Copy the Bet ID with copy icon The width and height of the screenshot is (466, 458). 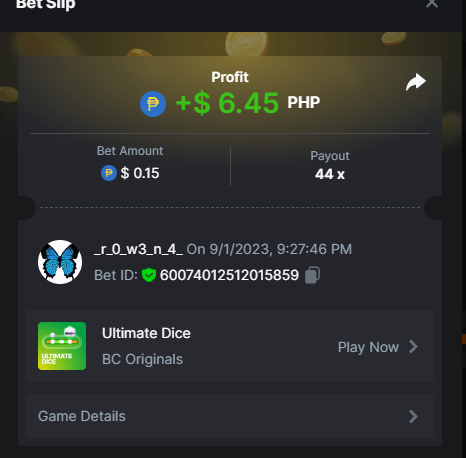pos(312,275)
